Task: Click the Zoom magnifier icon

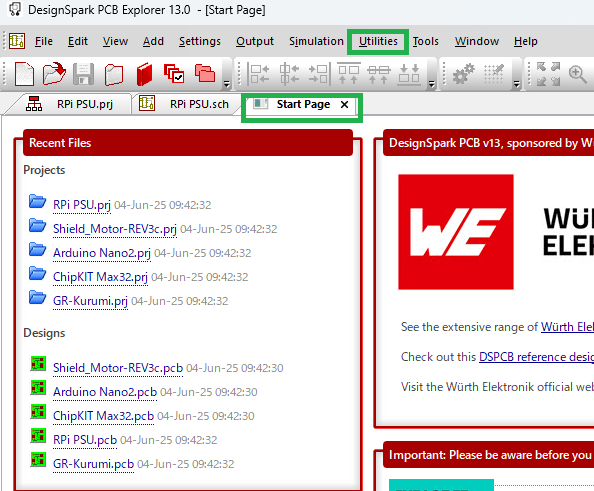Action: pyautogui.click(x=578, y=74)
